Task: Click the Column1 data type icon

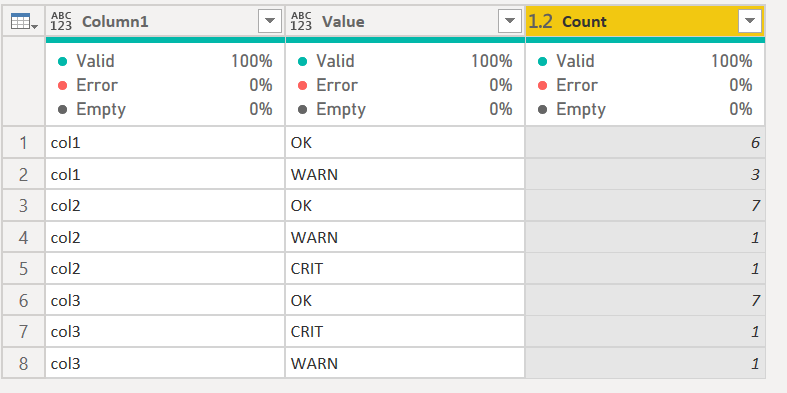Action: pos(61,22)
